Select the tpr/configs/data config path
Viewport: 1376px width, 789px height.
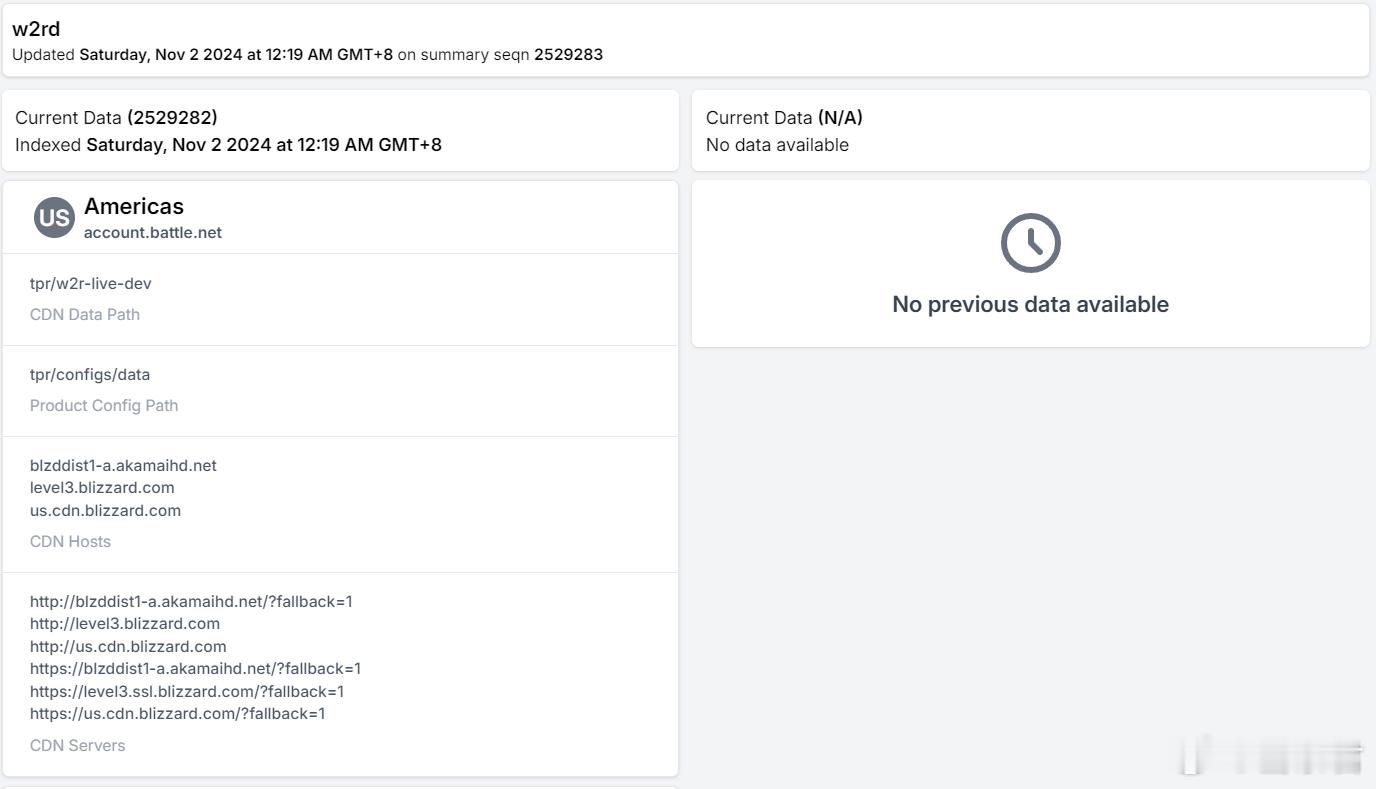click(90, 374)
